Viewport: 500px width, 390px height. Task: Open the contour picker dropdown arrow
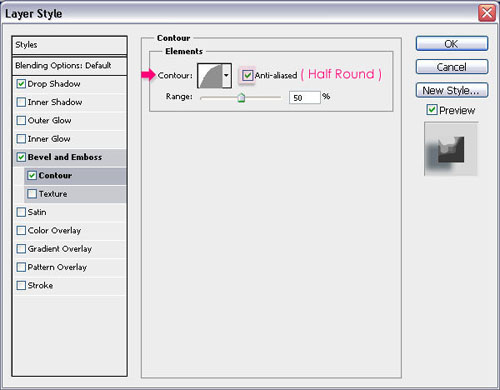coord(227,76)
